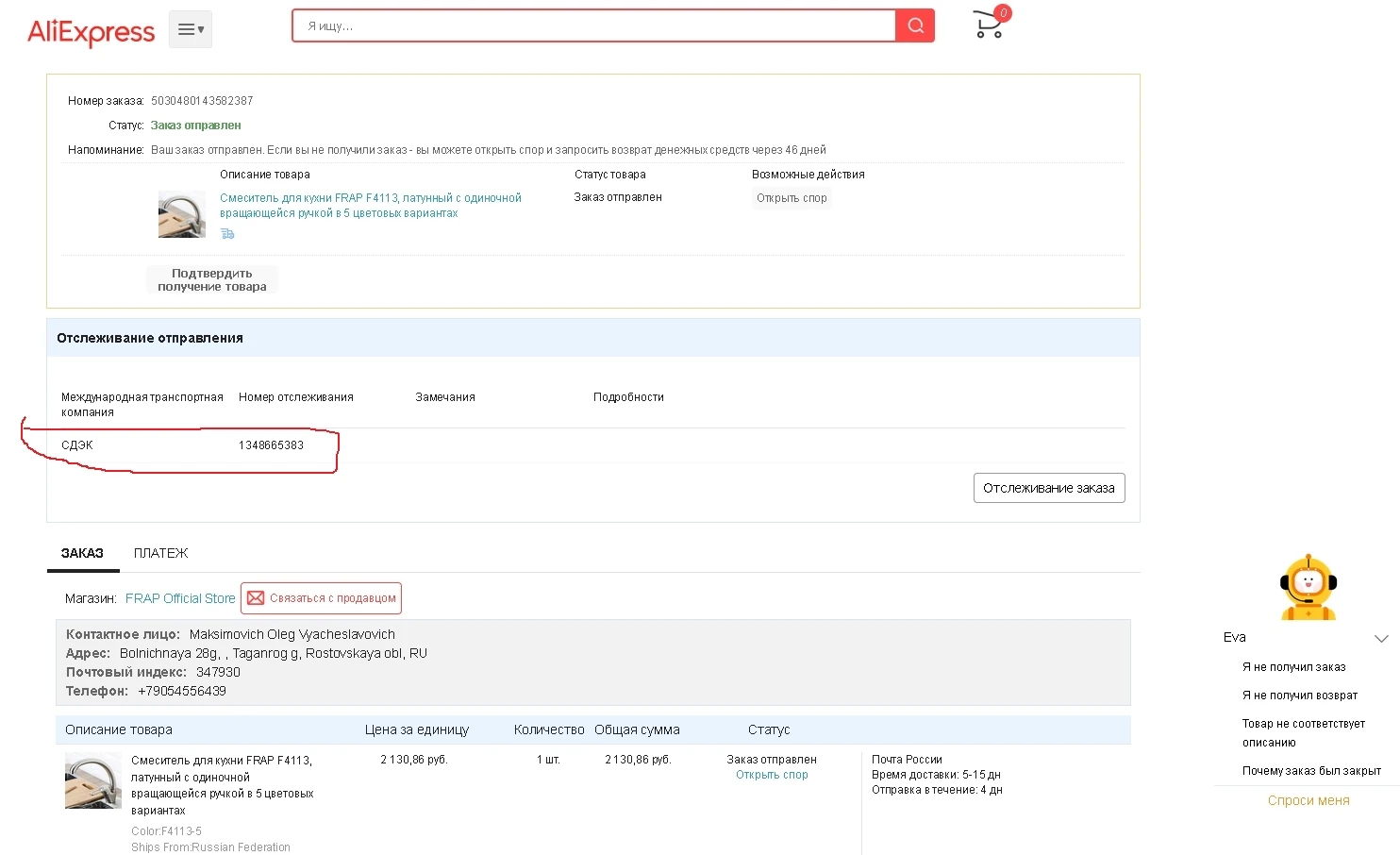
Task: Select unit price '2 130,86 руб.' under Цена за единицу
Action: coord(414,760)
